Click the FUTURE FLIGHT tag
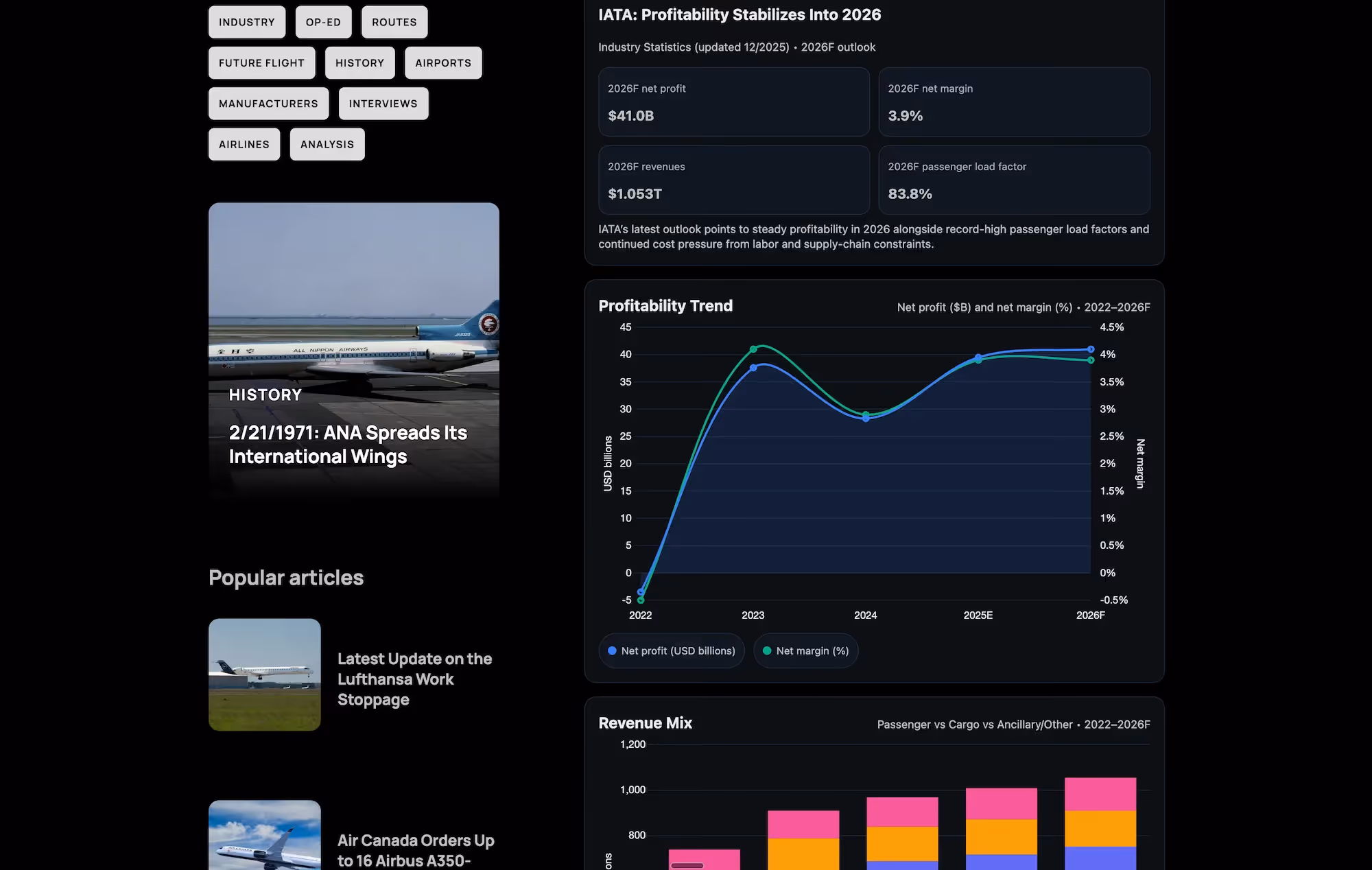Viewport: 1372px width, 870px height. click(261, 63)
